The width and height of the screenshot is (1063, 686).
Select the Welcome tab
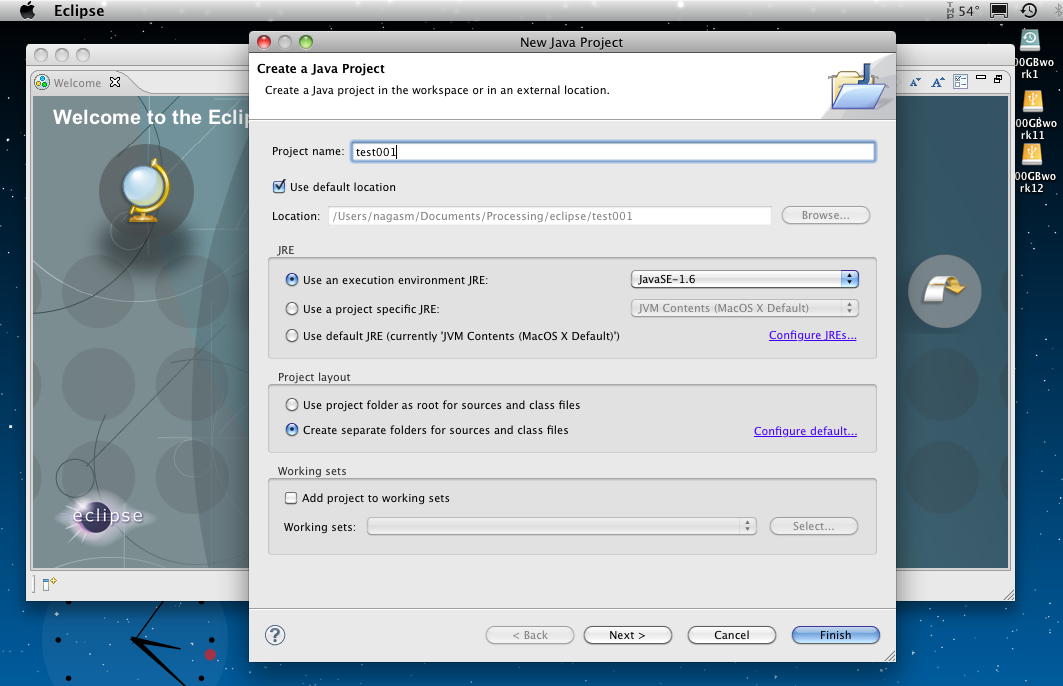77,83
